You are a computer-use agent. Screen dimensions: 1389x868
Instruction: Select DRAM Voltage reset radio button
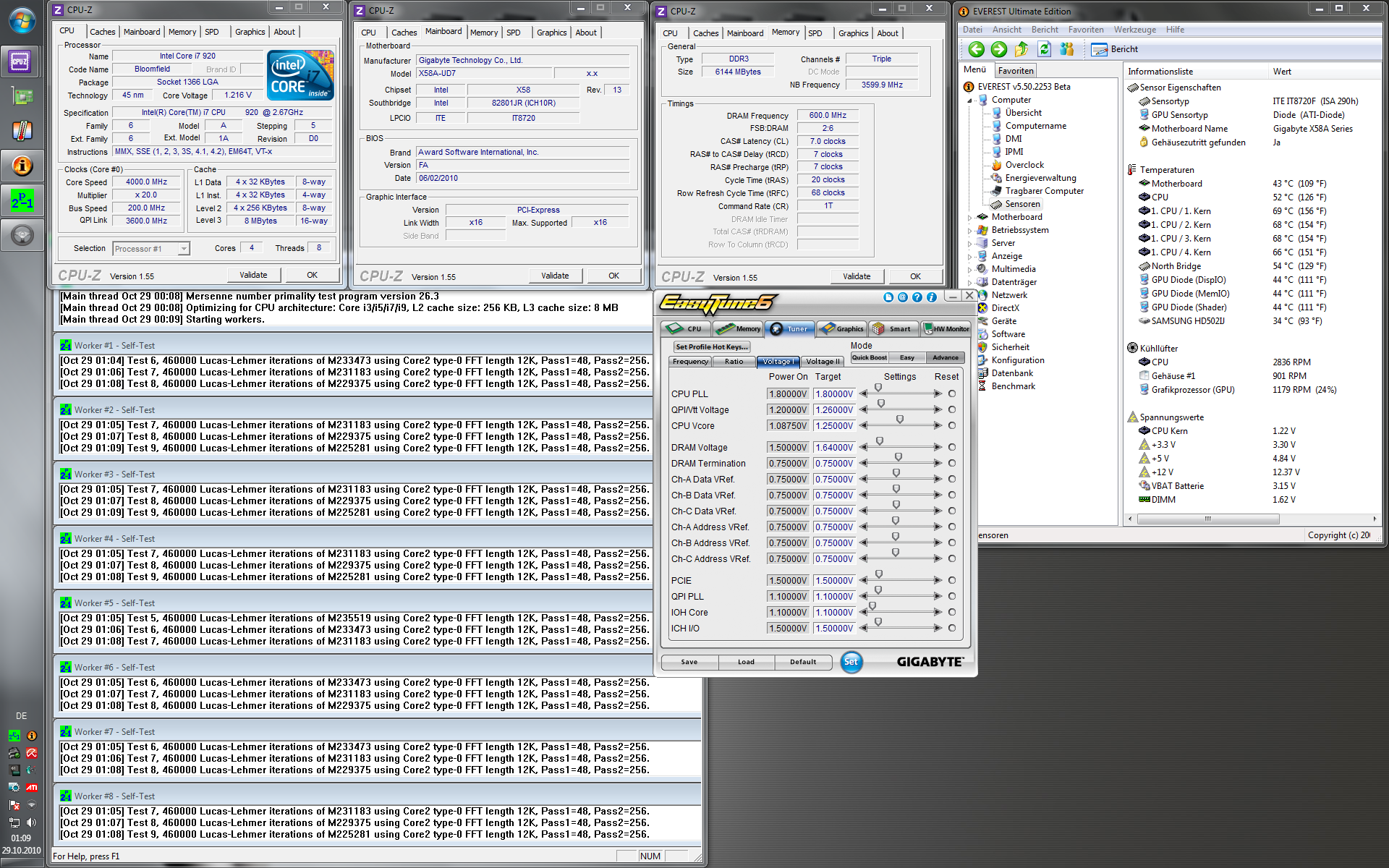(x=952, y=448)
